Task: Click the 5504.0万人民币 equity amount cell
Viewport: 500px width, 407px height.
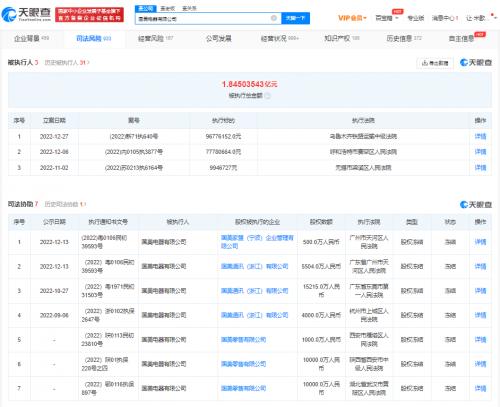Action: [321, 266]
